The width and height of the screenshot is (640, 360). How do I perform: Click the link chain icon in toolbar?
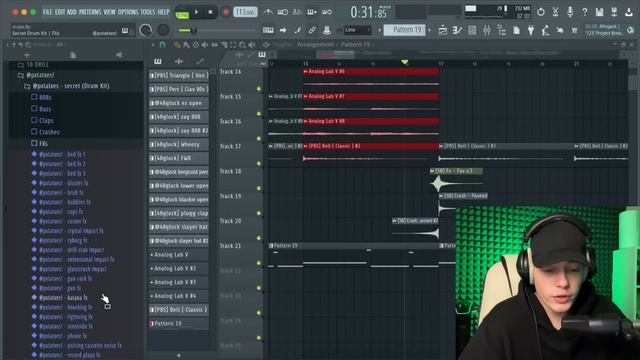[312, 30]
